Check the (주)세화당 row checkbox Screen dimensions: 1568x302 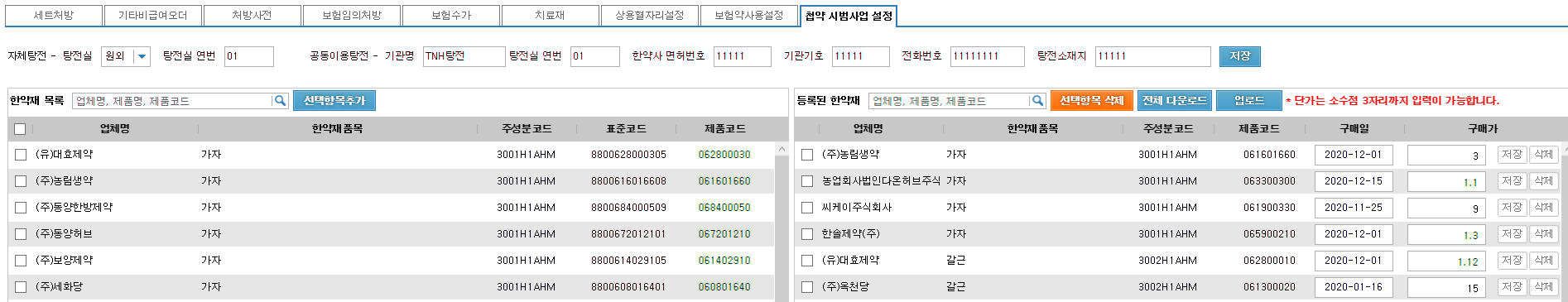(x=21, y=287)
